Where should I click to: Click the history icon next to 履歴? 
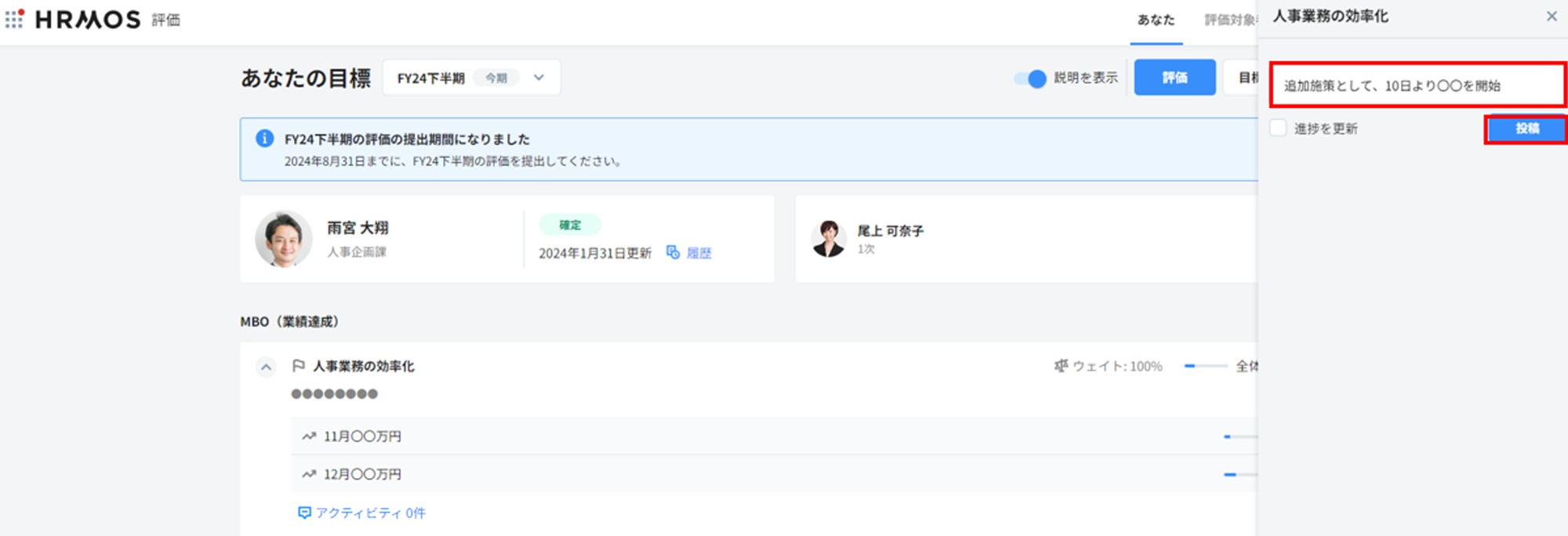(x=673, y=252)
